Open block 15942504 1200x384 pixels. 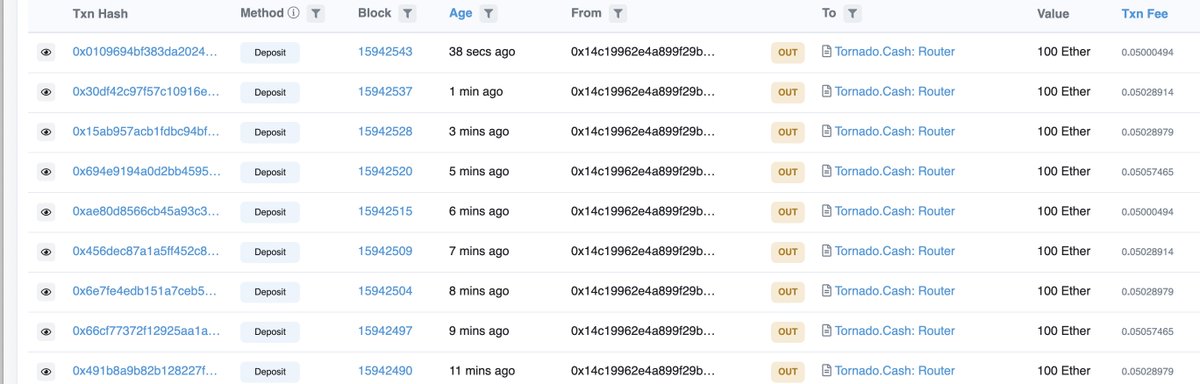click(385, 292)
